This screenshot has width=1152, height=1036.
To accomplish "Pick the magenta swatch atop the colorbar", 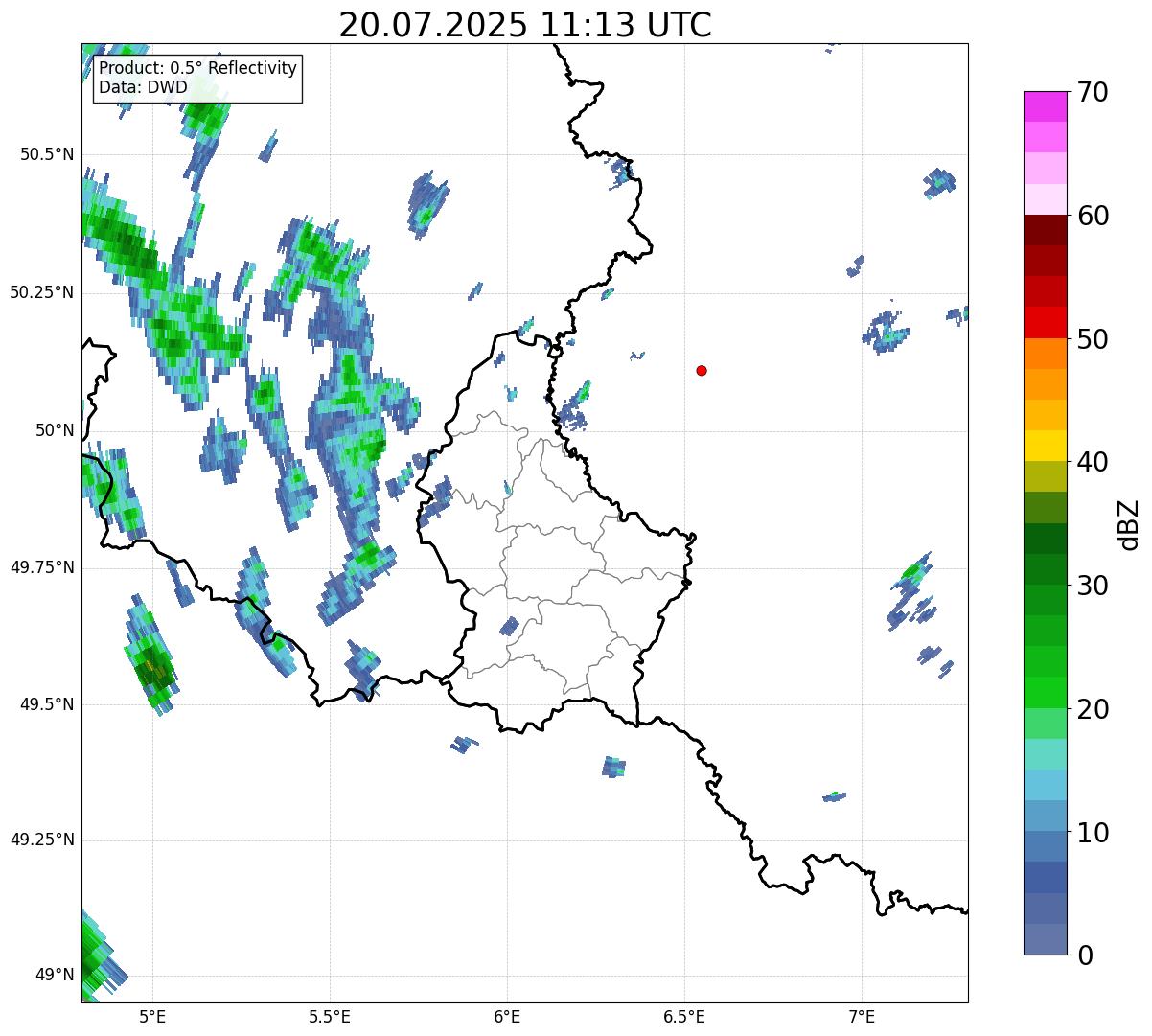I will [x=1046, y=106].
